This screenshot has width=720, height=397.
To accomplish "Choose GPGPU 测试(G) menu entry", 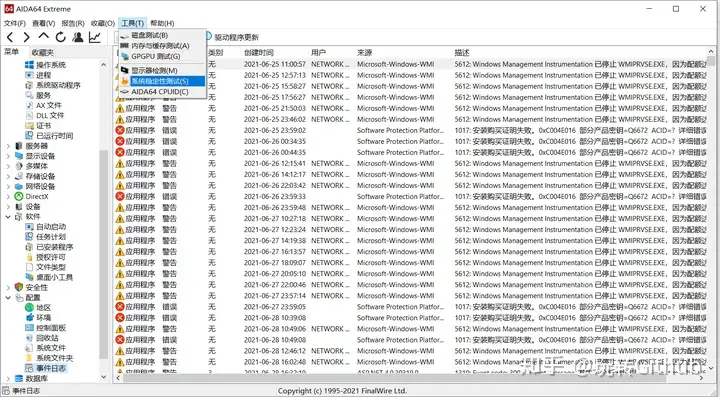I will click(163, 56).
